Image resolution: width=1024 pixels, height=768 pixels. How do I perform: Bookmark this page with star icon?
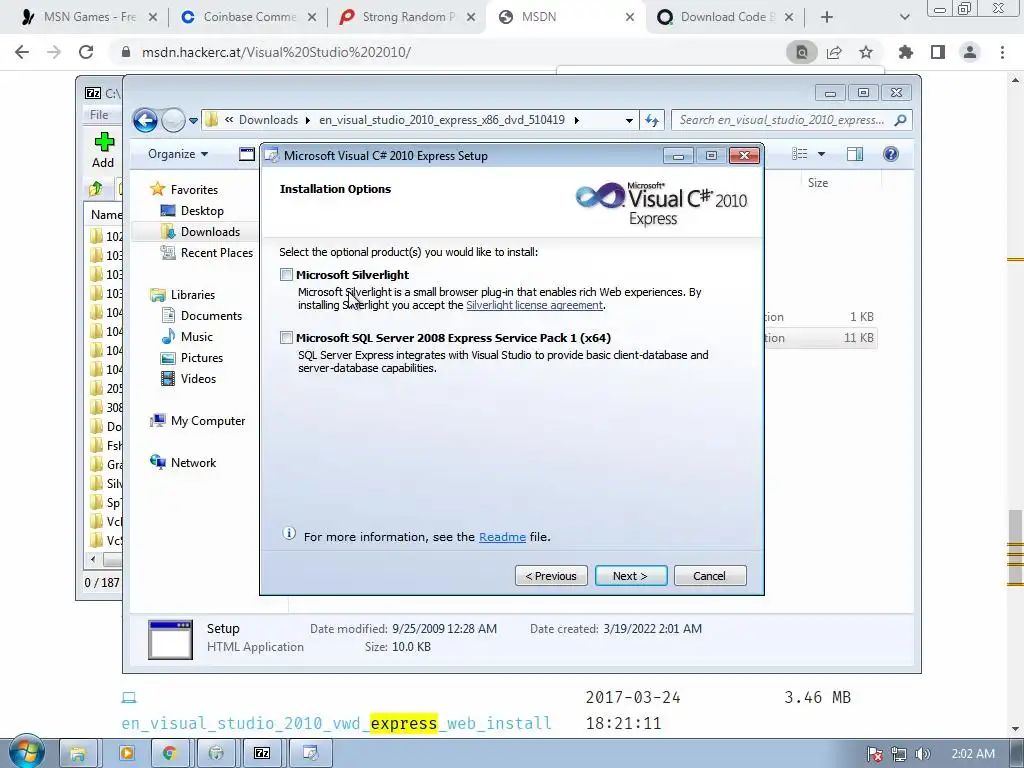click(x=866, y=52)
